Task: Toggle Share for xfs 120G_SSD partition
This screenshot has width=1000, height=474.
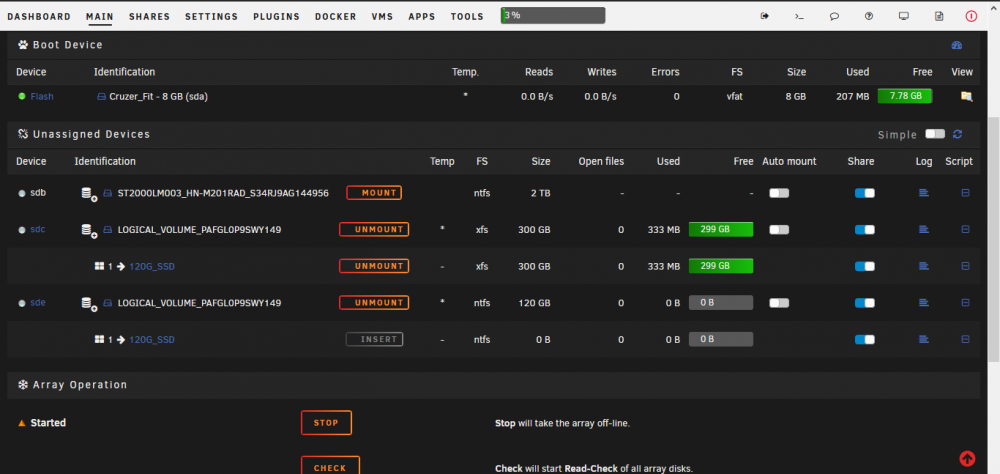Action: 865,266
